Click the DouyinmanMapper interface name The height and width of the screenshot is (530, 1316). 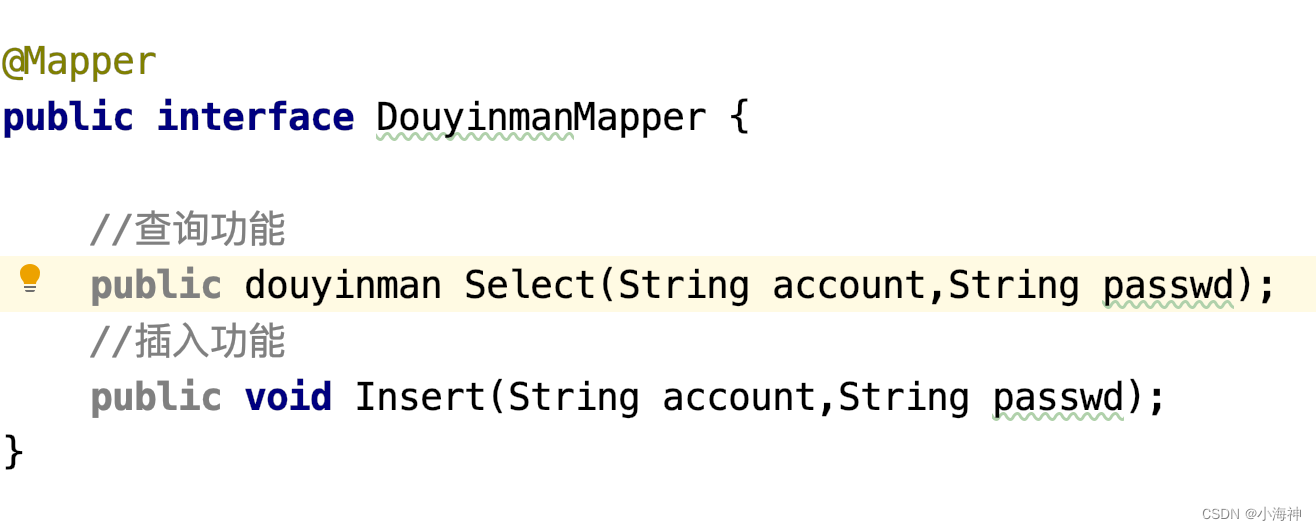541,118
